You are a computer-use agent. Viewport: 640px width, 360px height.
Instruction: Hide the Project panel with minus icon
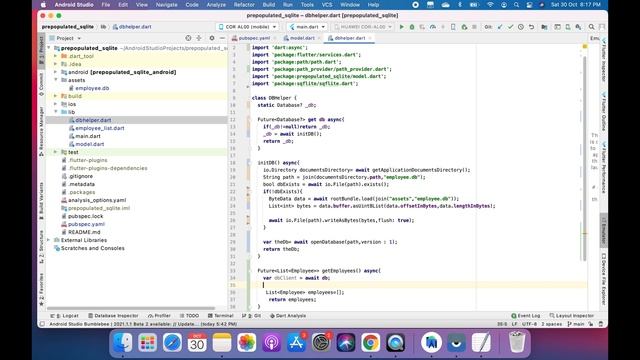point(222,38)
